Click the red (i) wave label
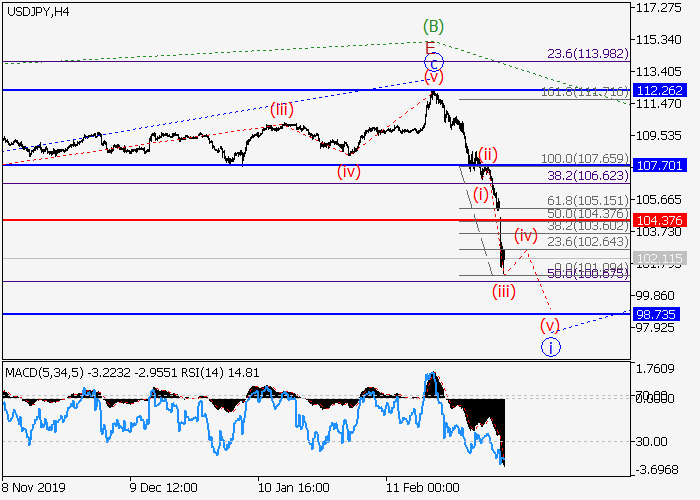Image resolution: width=700 pixels, height=500 pixels. [482, 193]
